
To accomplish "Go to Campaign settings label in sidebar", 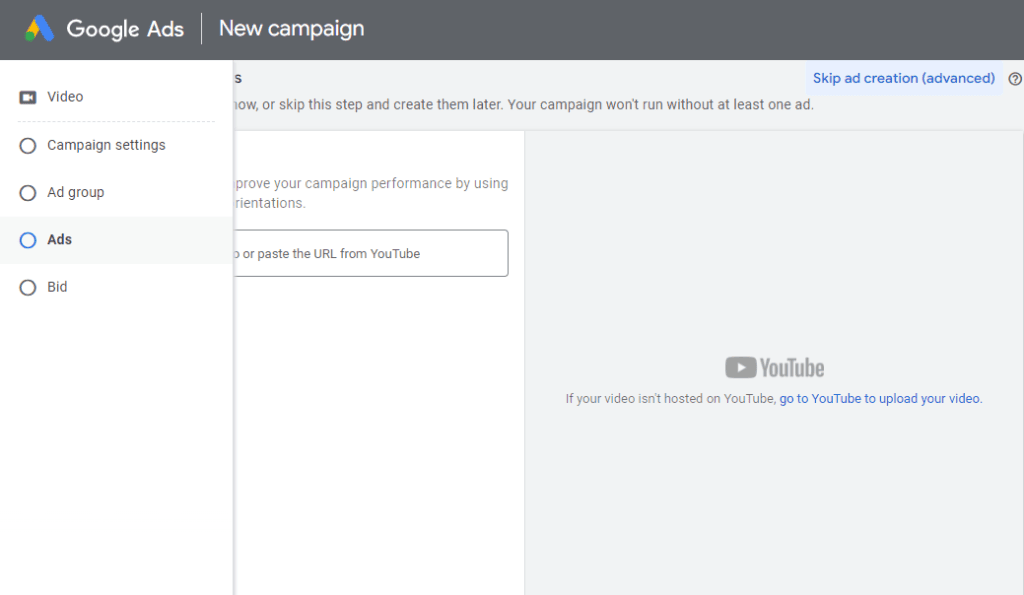I will 106,145.
